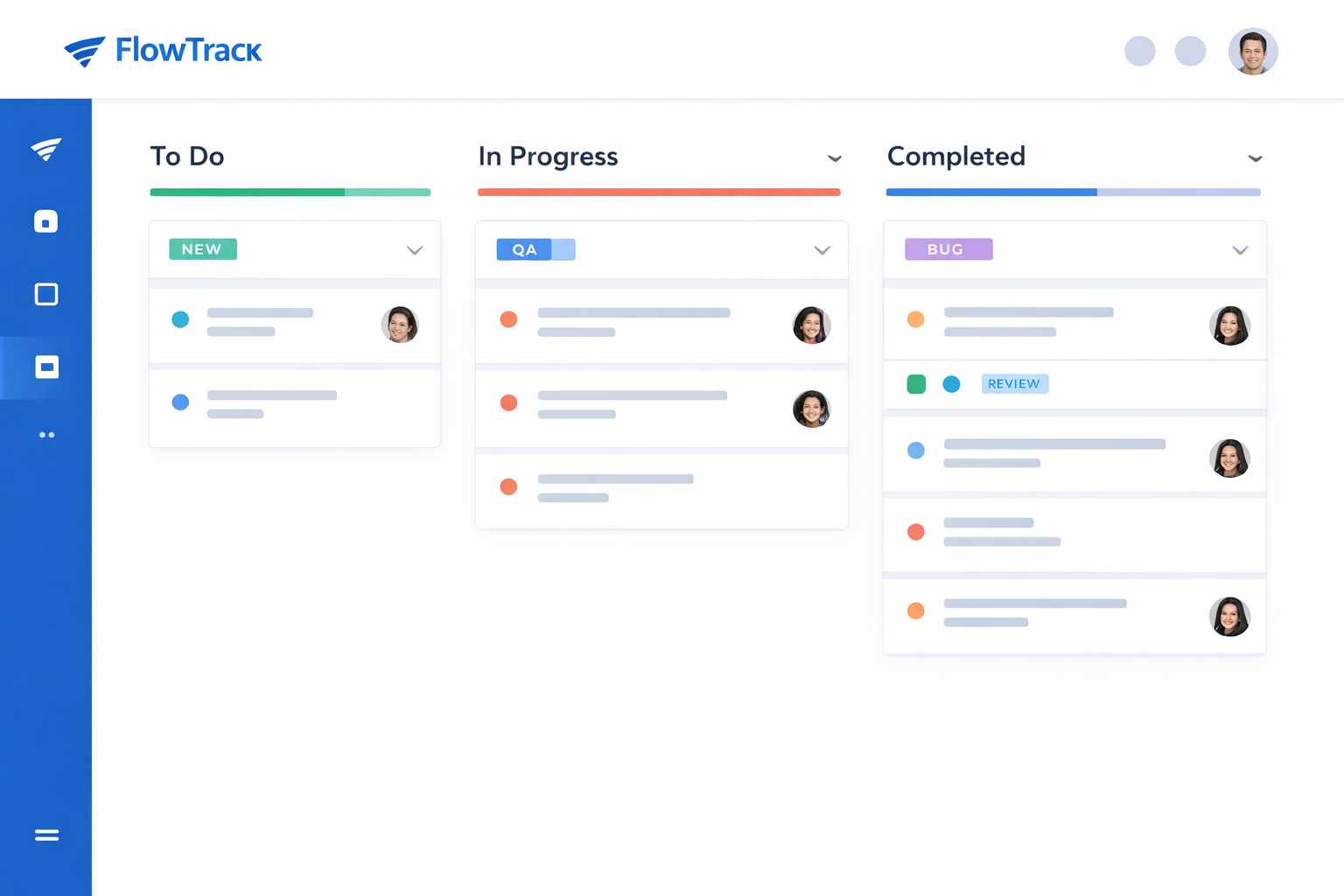1344x896 pixels.
Task: Expand the In Progress column chevron
Action: coord(835,158)
